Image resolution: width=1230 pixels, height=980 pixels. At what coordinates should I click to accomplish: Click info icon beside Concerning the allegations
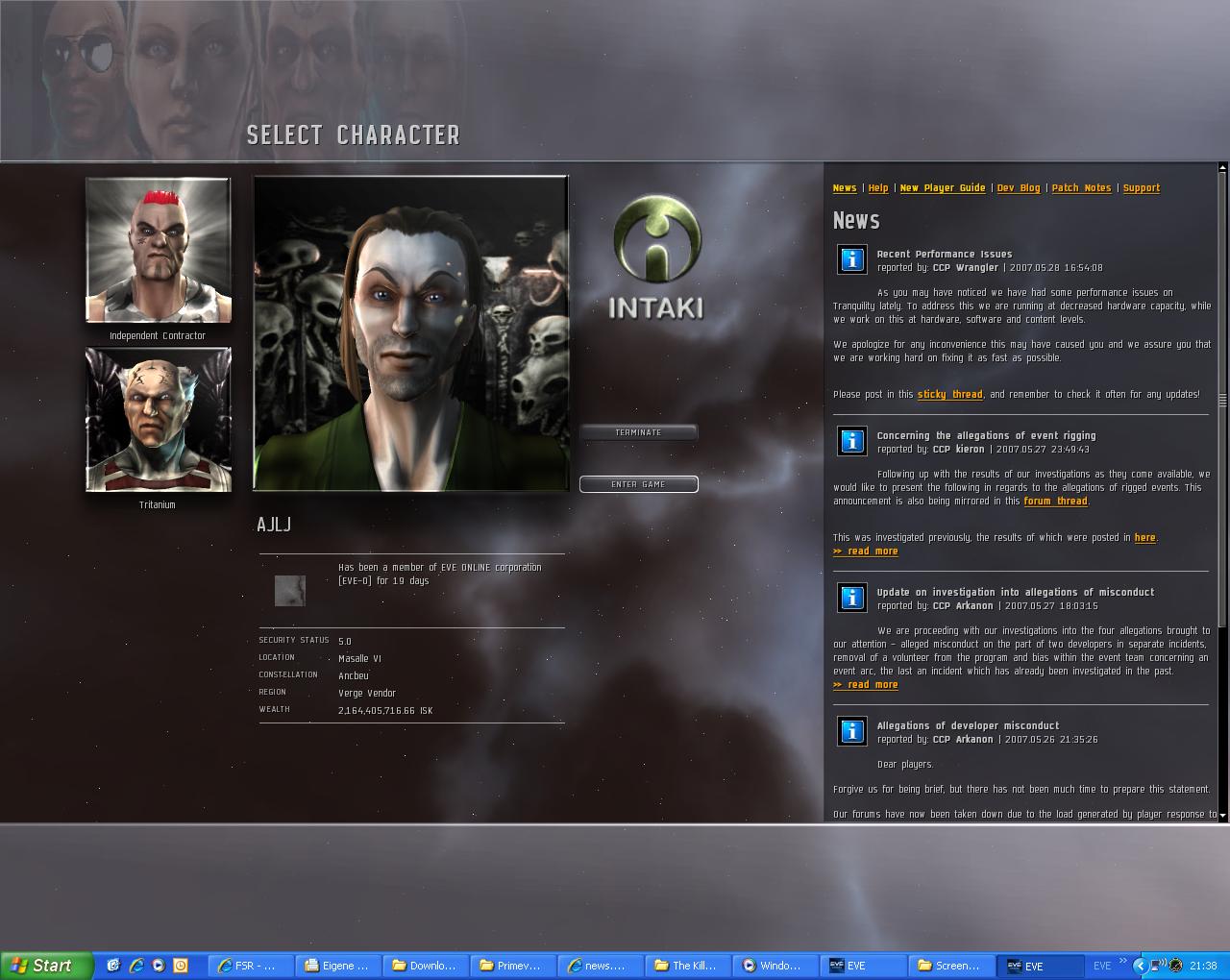pyautogui.click(x=851, y=441)
